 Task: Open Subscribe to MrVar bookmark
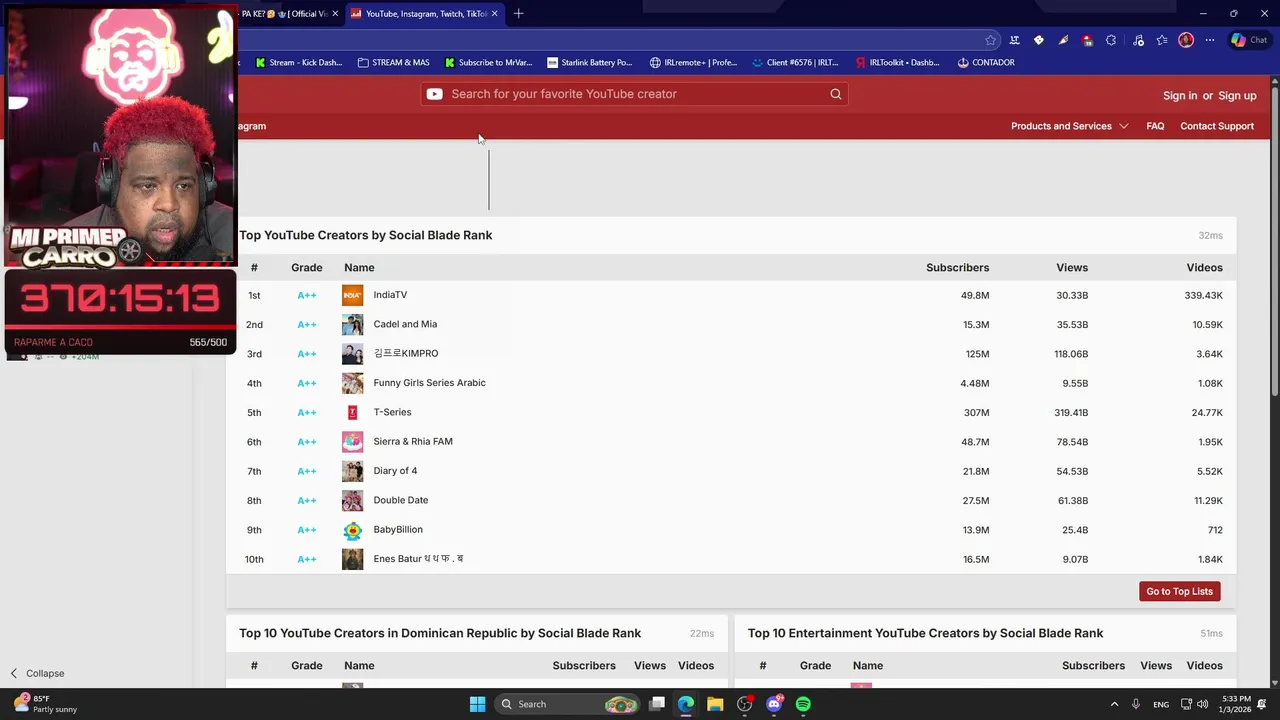(488, 62)
